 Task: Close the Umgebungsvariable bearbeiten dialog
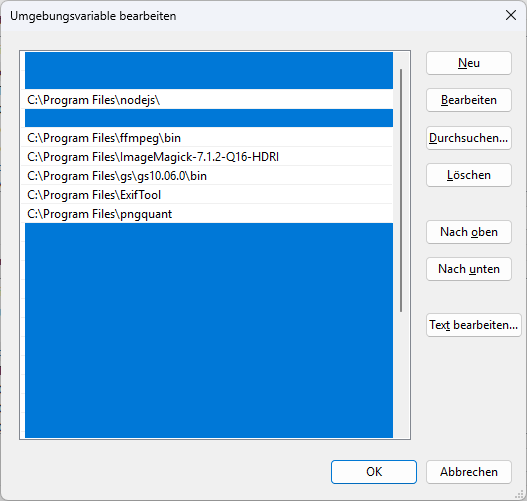point(511,15)
